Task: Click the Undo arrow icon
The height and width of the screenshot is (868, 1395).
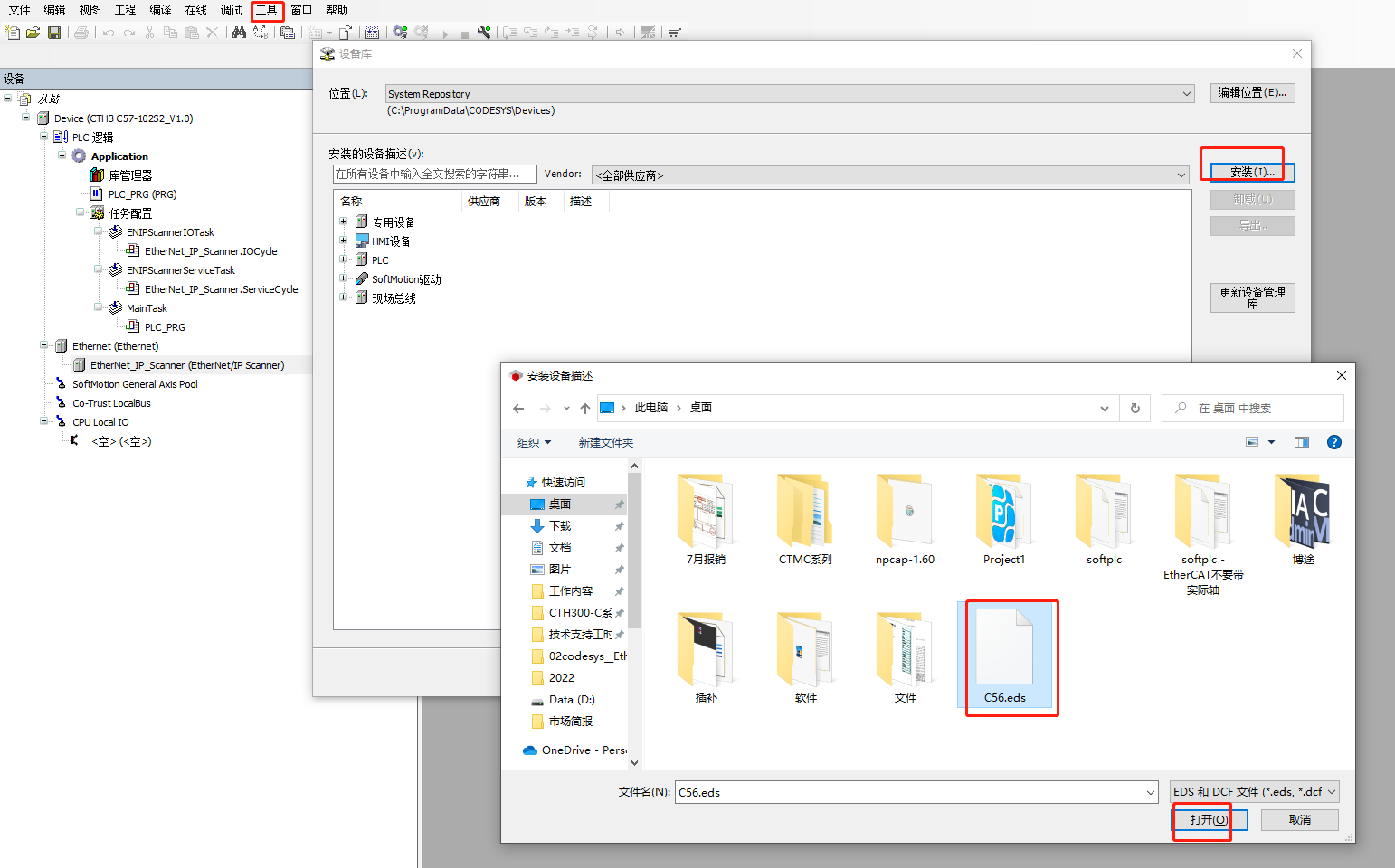Action: [109, 33]
